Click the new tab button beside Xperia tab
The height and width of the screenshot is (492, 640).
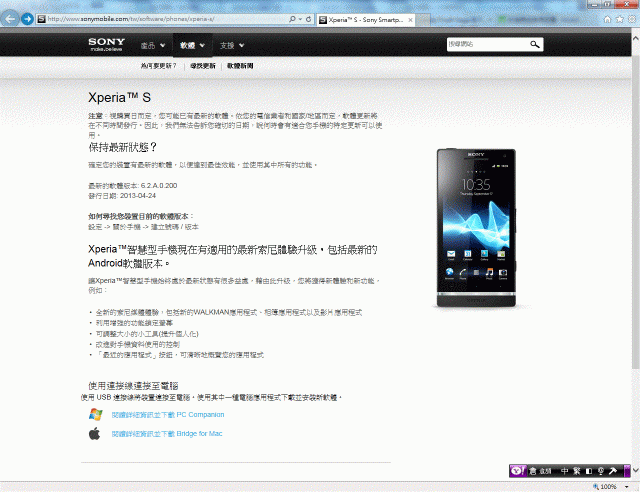(423, 20)
